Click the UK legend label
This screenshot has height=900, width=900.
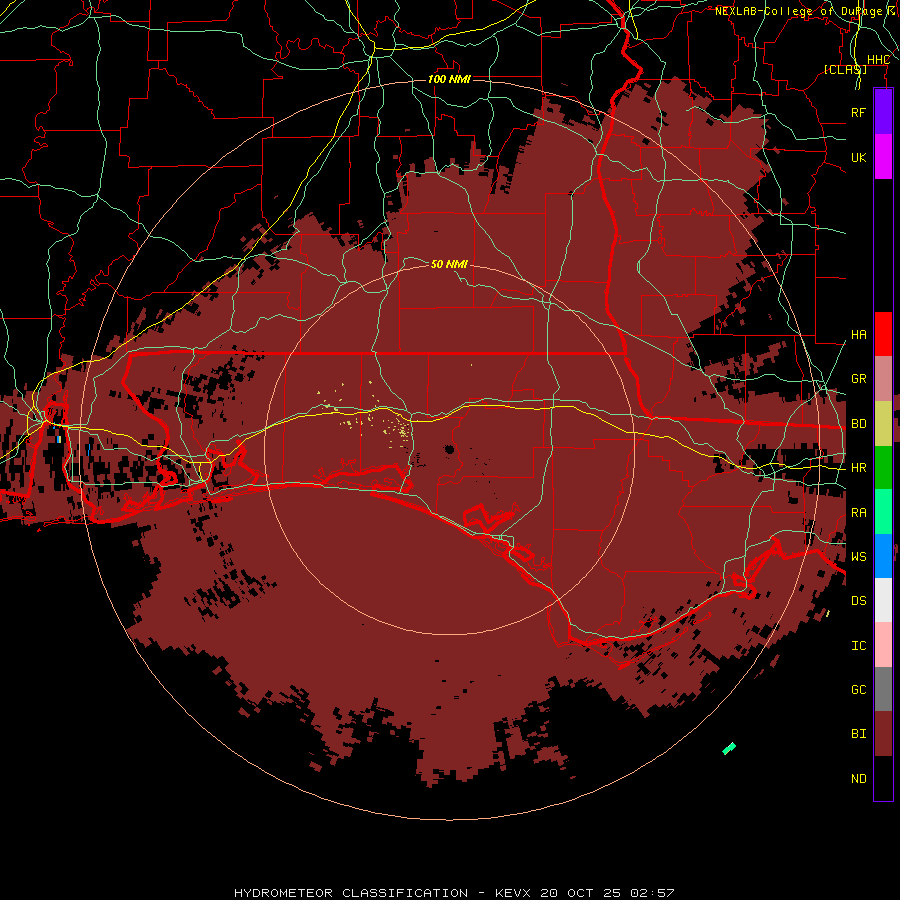(x=858, y=157)
